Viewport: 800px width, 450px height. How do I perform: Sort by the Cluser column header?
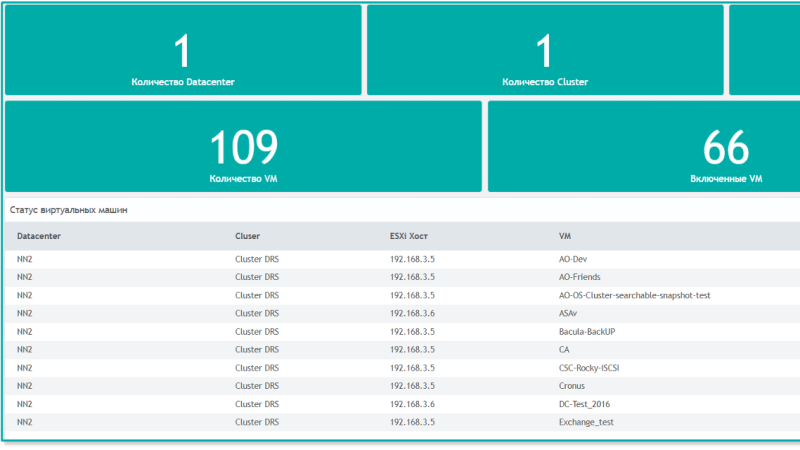247,236
